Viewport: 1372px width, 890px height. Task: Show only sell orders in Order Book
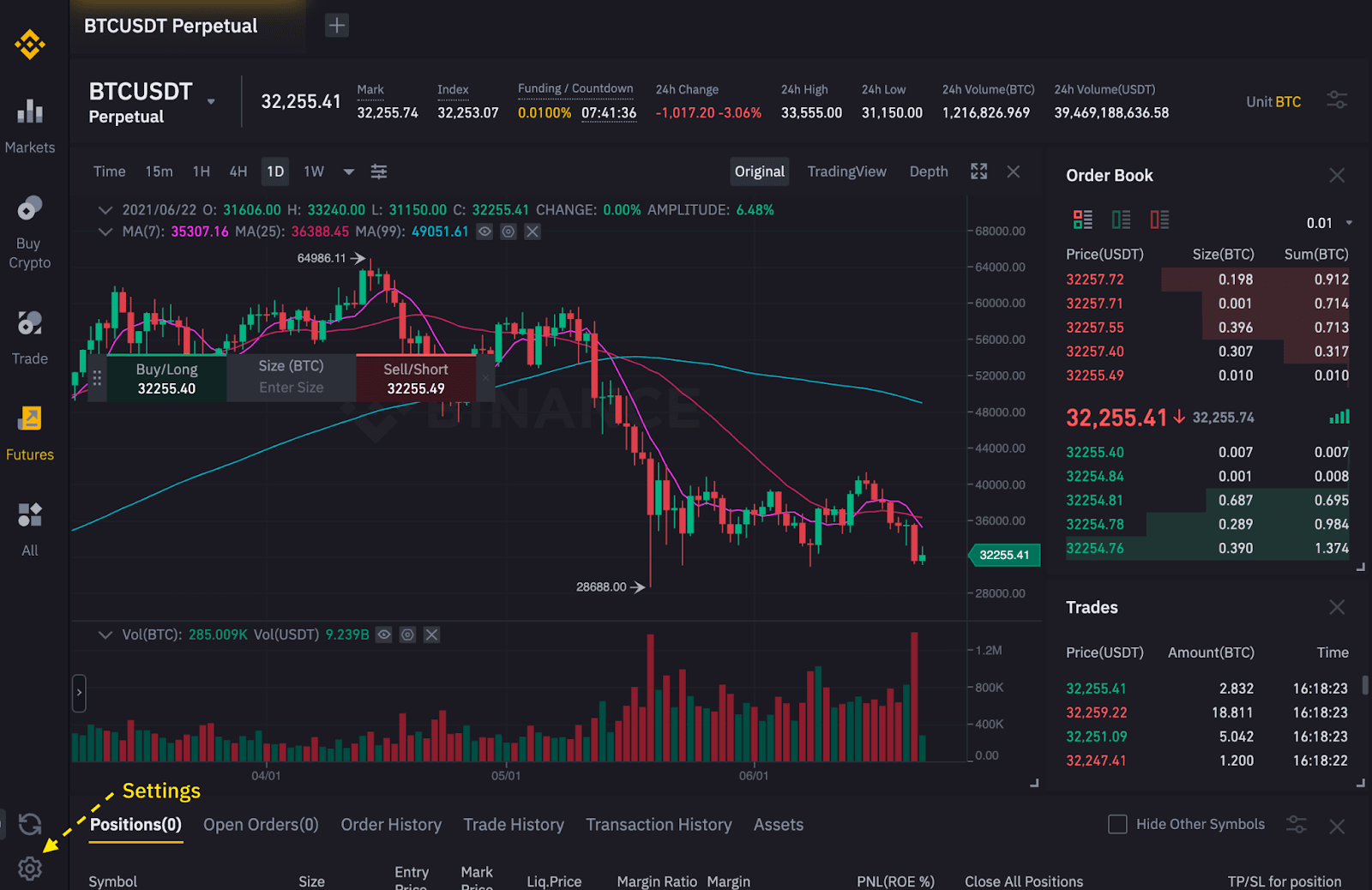[1160, 219]
